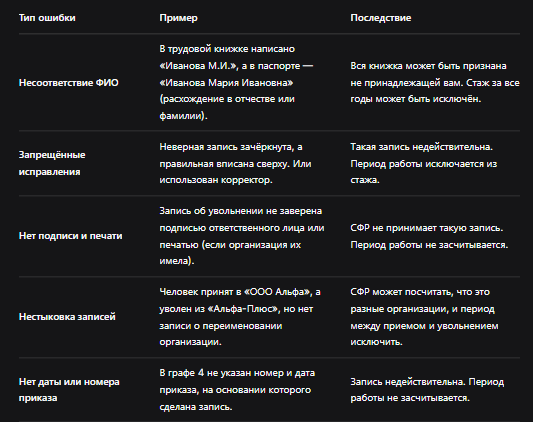
Task: Click the example about crossed-out entry and corrector
Action: tap(235, 163)
